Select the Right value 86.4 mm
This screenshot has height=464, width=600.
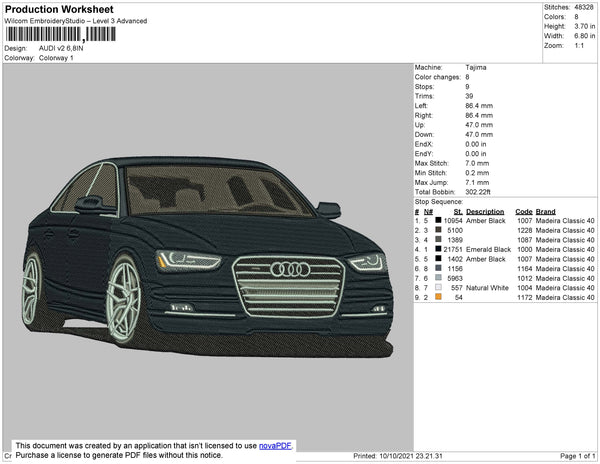tap(479, 116)
